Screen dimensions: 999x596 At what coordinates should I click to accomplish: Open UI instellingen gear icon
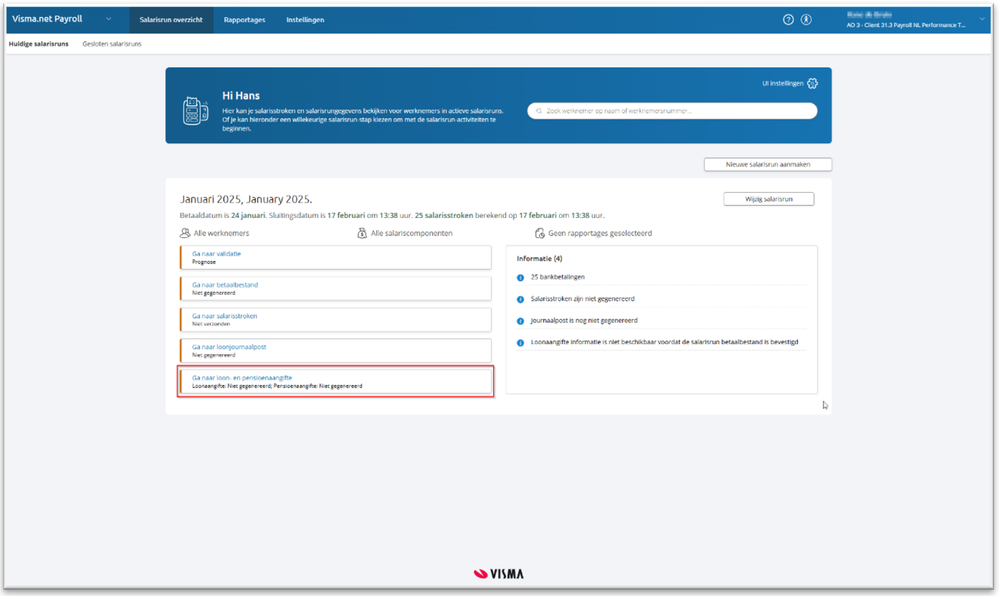(x=812, y=84)
